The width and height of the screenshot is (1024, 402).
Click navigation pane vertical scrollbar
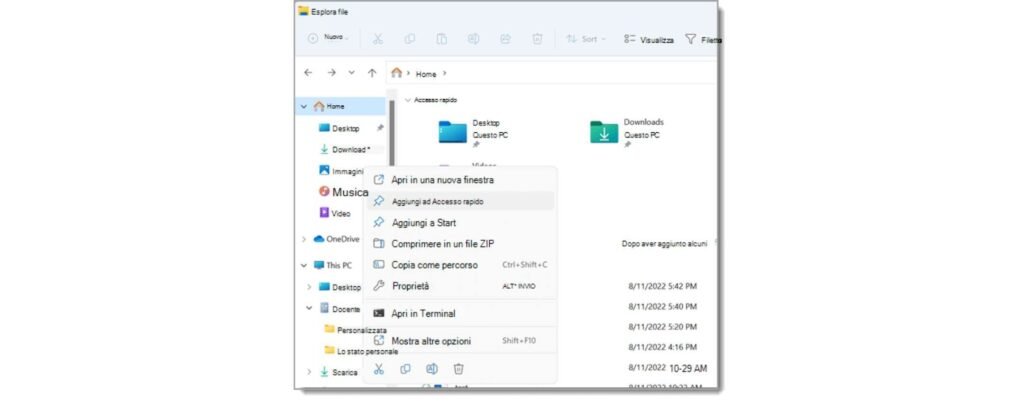click(392, 133)
